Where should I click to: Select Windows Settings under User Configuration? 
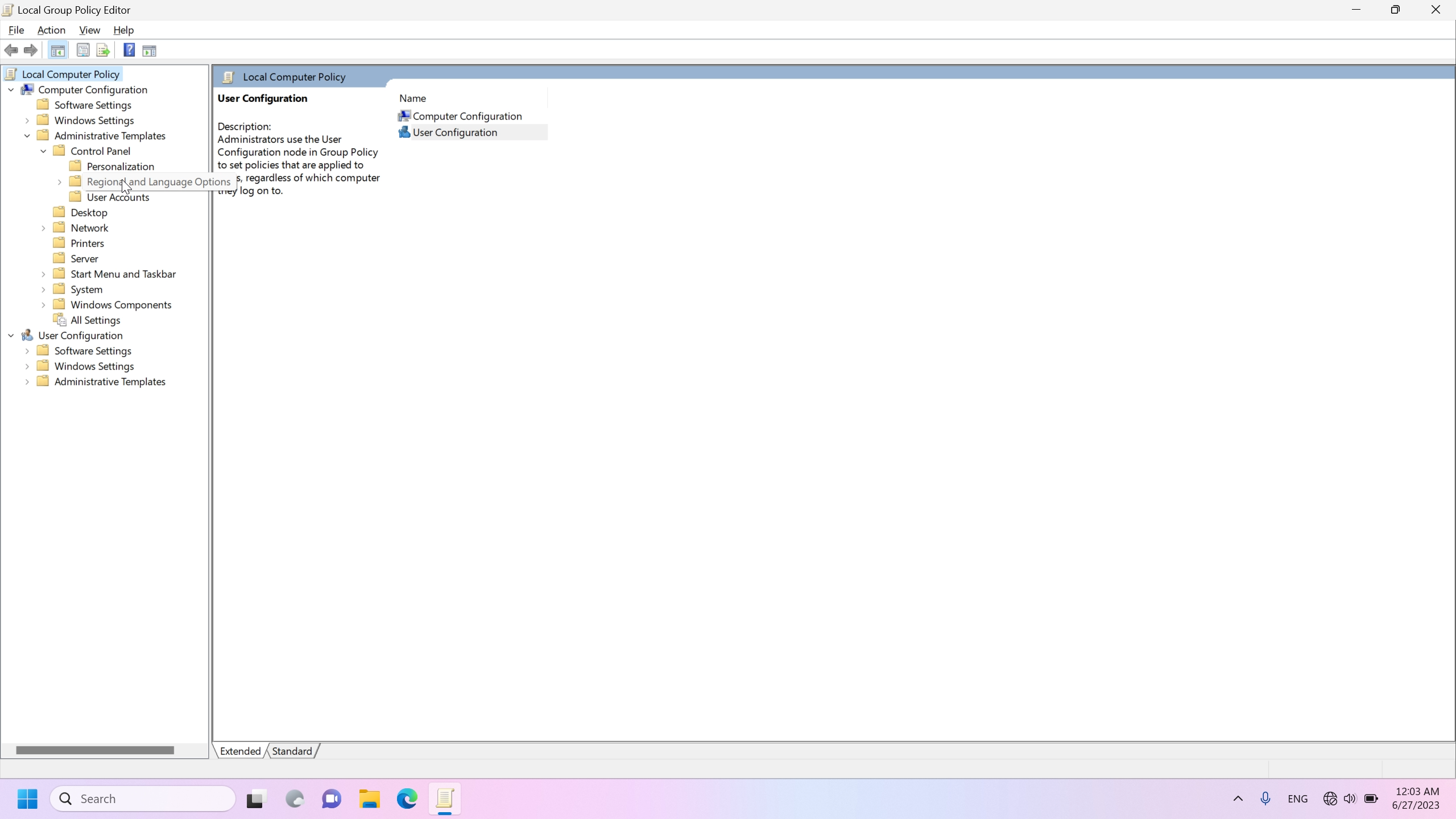(x=94, y=366)
